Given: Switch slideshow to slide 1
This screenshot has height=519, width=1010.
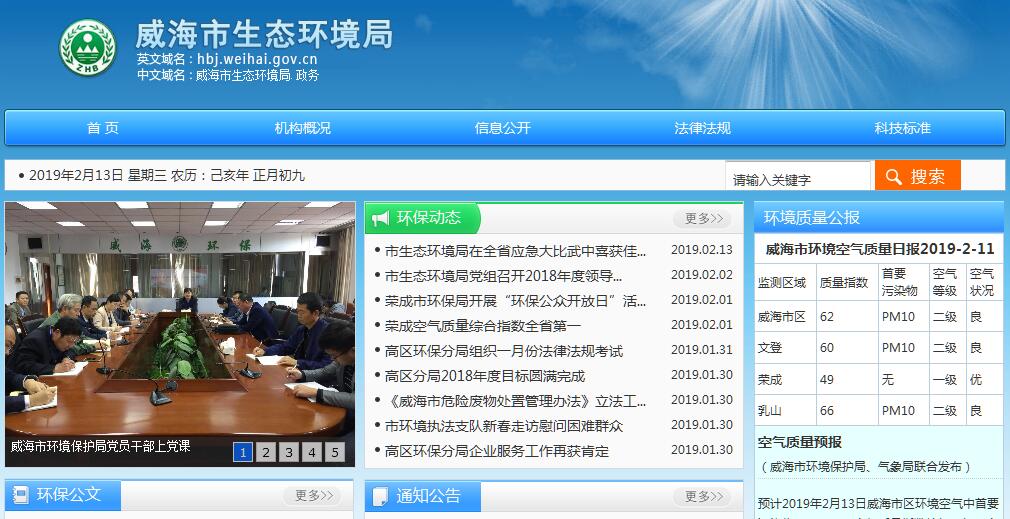Looking at the screenshot, I should 243,453.
